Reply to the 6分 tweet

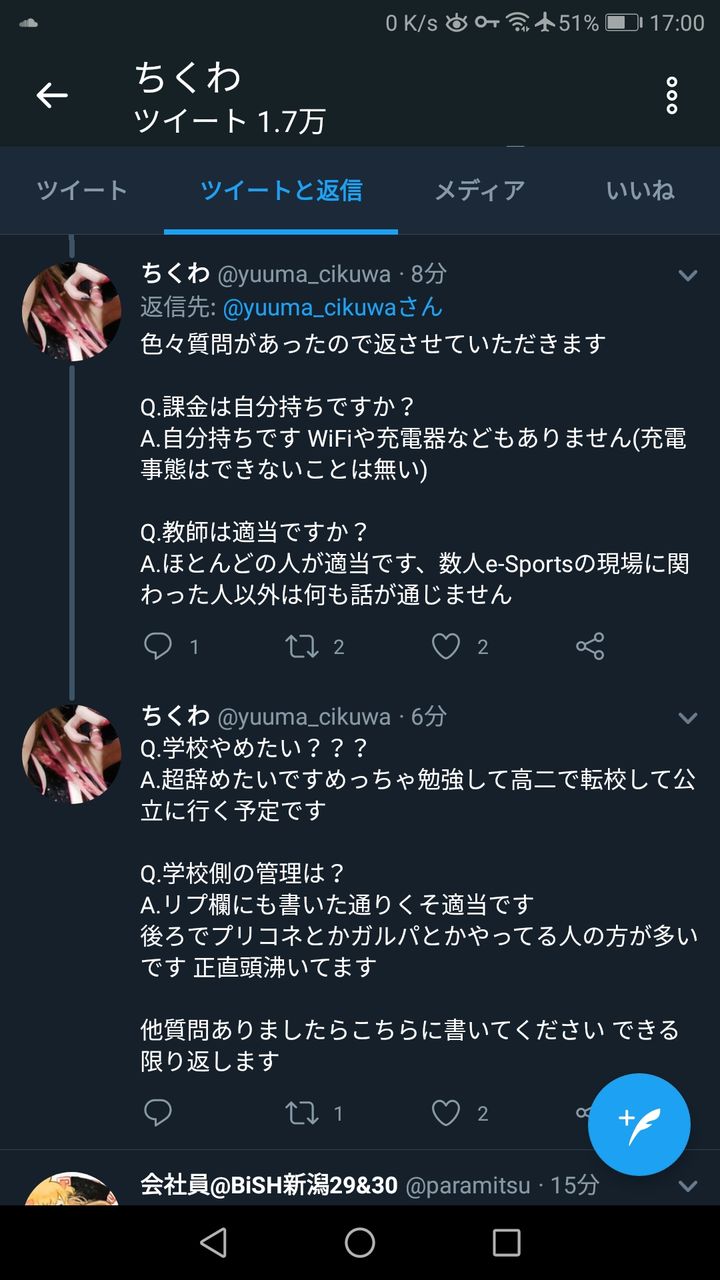click(x=158, y=1112)
